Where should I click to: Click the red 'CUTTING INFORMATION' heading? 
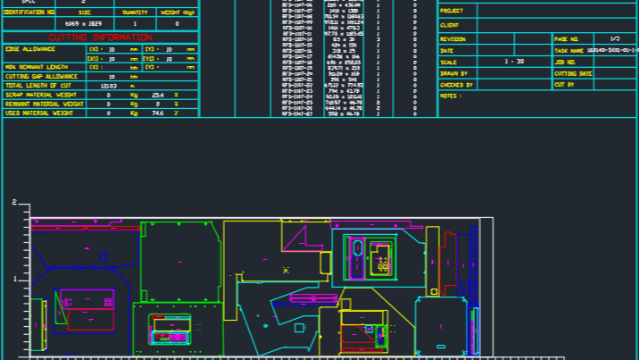click(x=100, y=38)
